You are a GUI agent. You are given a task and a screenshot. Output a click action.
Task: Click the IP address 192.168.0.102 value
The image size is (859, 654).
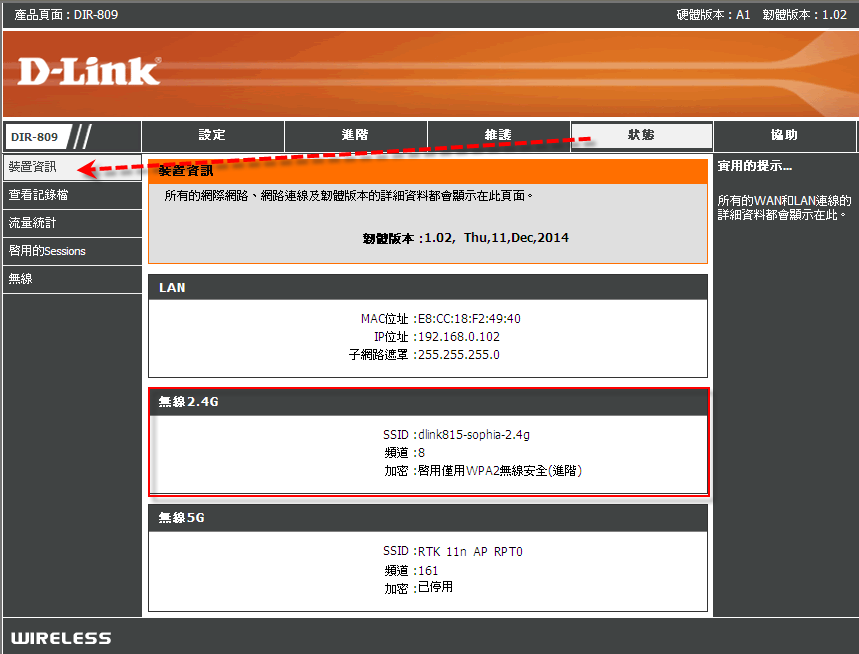point(458,337)
